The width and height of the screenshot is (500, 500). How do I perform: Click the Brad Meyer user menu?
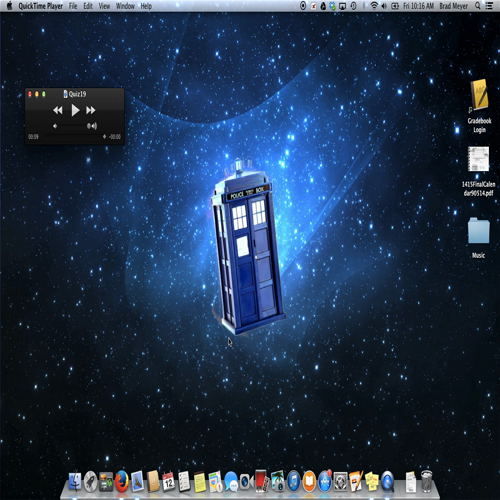coord(454,6)
